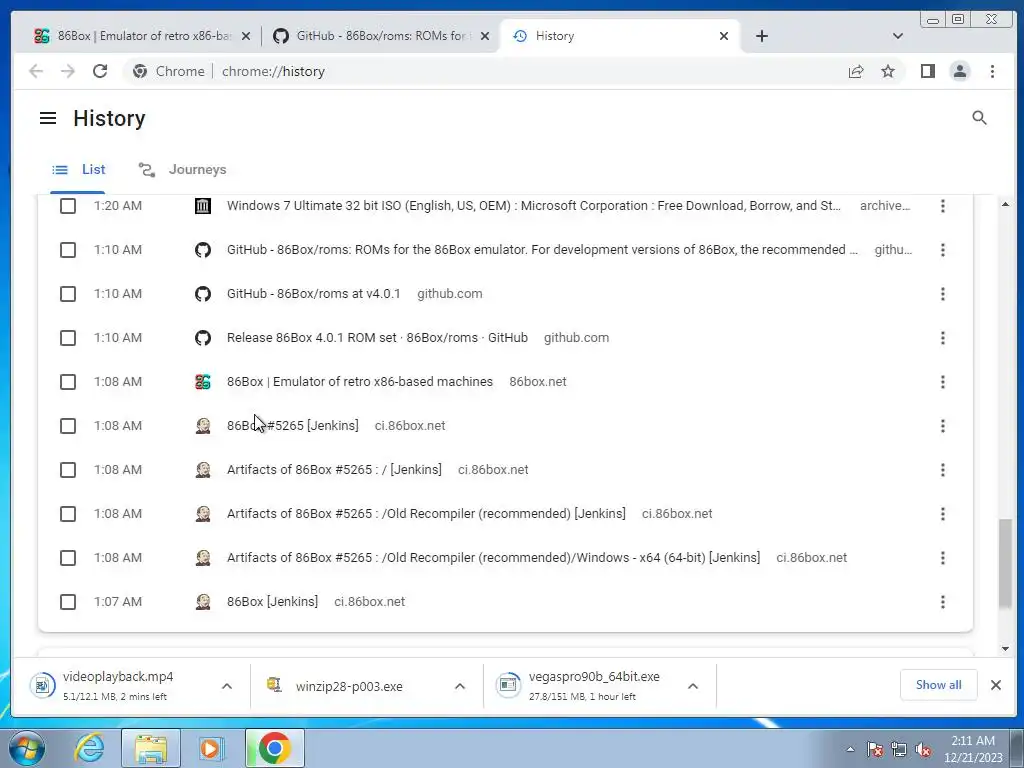Screen dimensions: 1024x768
Task: Click the taskbar clock showing 2:11 AM
Action: click(972, 749)
